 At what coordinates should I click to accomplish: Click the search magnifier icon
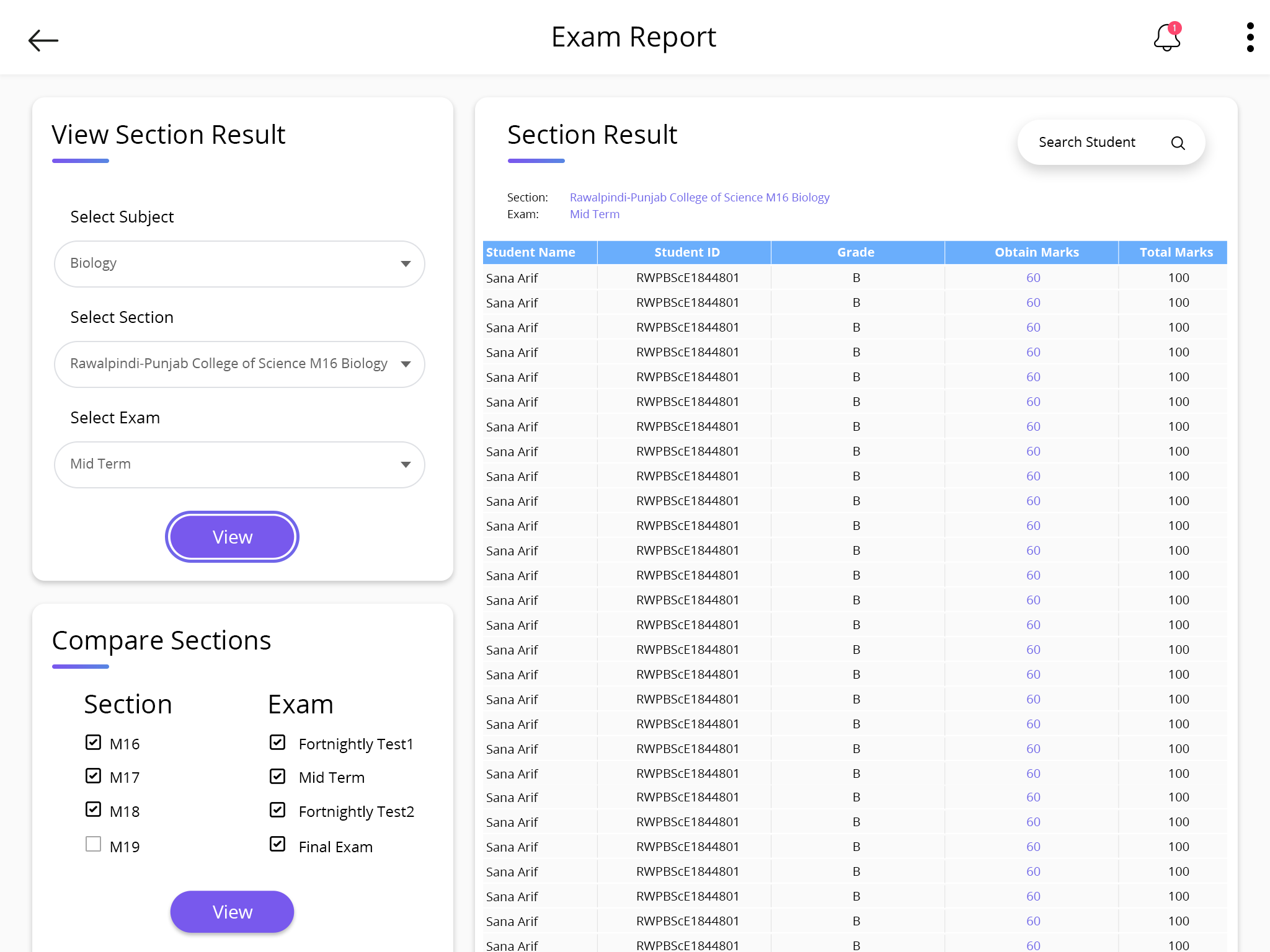[1178, 143]
